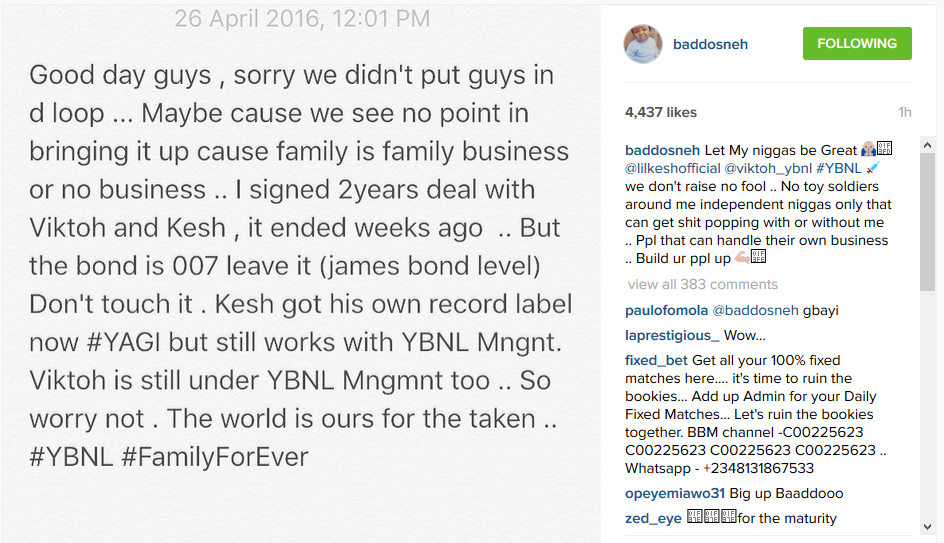Open zed_eye commenter profile

pos(653,518)
